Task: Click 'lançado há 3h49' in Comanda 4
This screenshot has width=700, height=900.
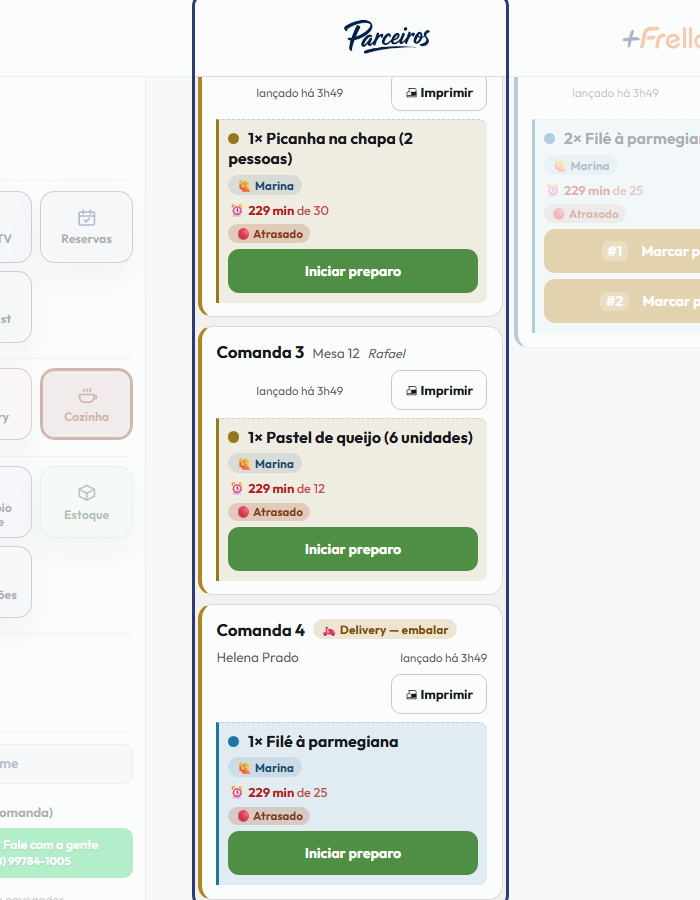Action: click(x=444, y=658)
